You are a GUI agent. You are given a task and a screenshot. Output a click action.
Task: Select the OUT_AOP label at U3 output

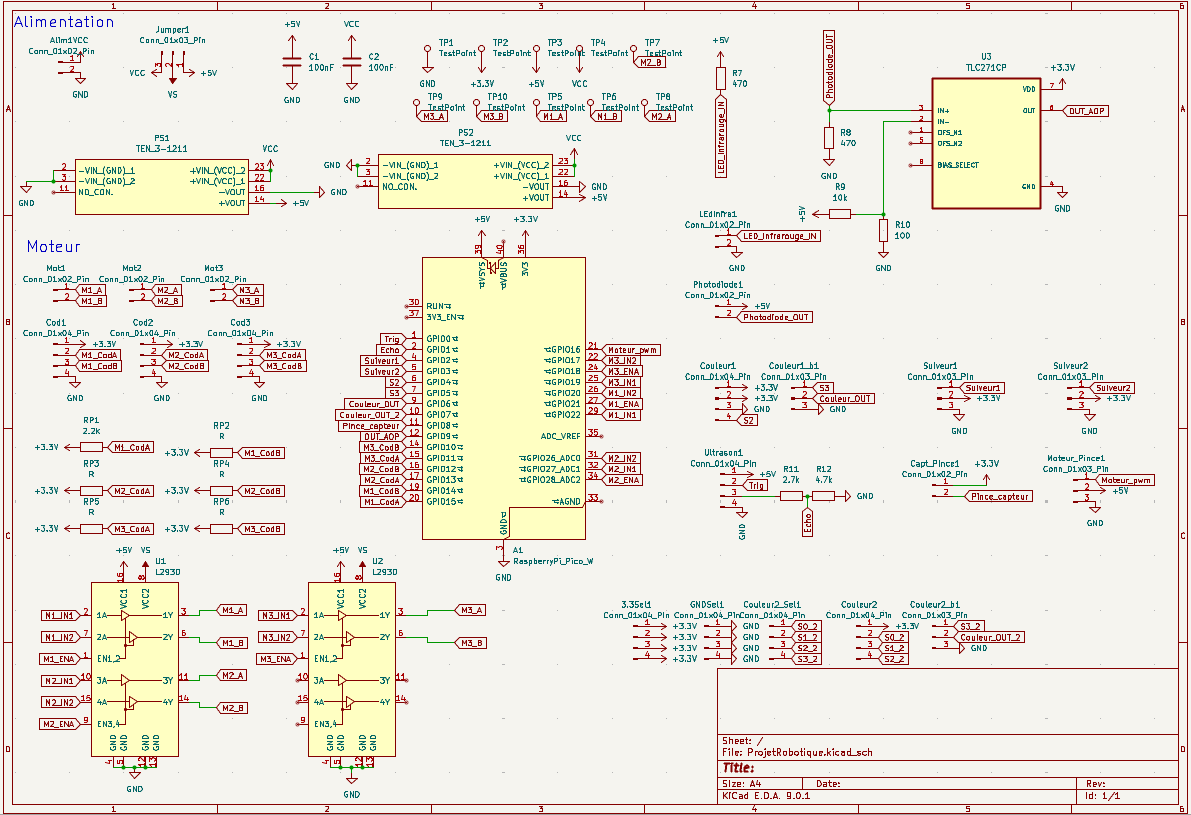[x=1086, y=110]
